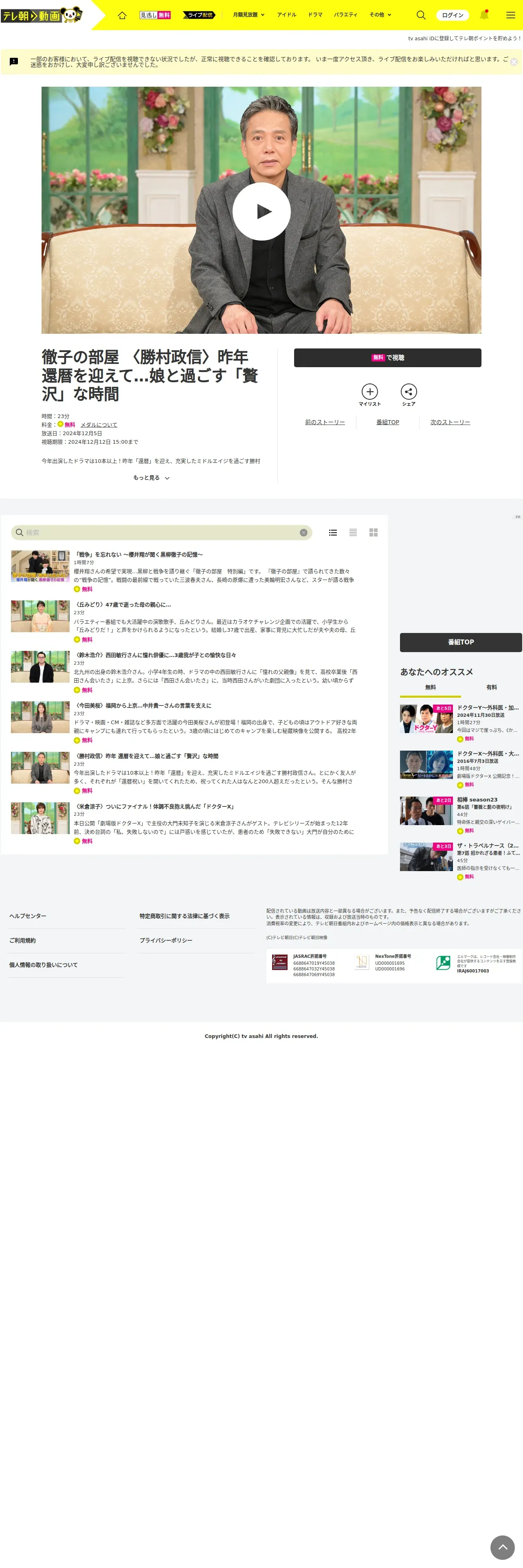Click the NexTone license logo
This screenshot has width=523, height=1568.
tap(362, 962)
